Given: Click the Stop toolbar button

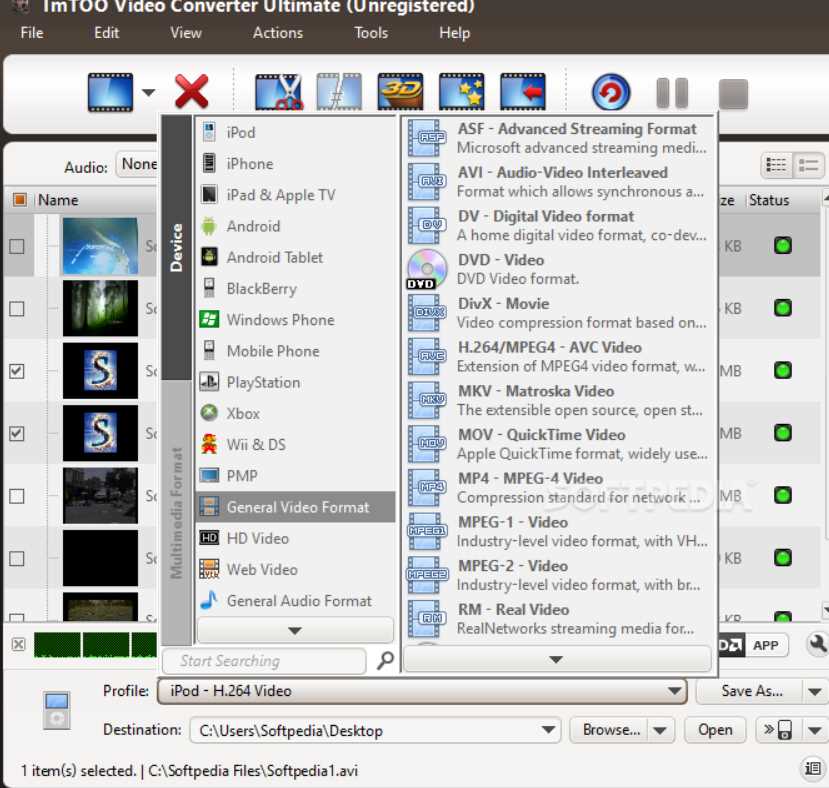Looking at the screenshot, I should (733, 94).
